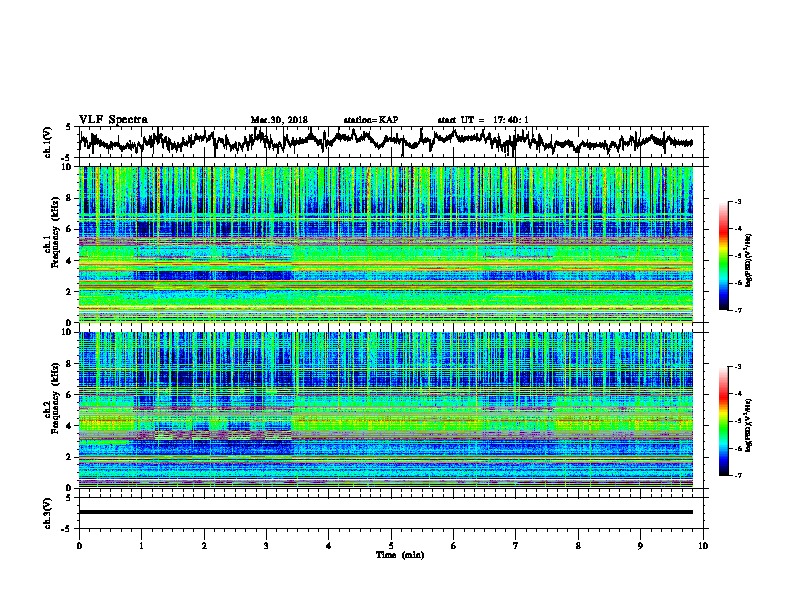Click the time axis tick label '3'
Image resolution: width=792 pixels, height=612 pixels.
[x=266, y=546]
